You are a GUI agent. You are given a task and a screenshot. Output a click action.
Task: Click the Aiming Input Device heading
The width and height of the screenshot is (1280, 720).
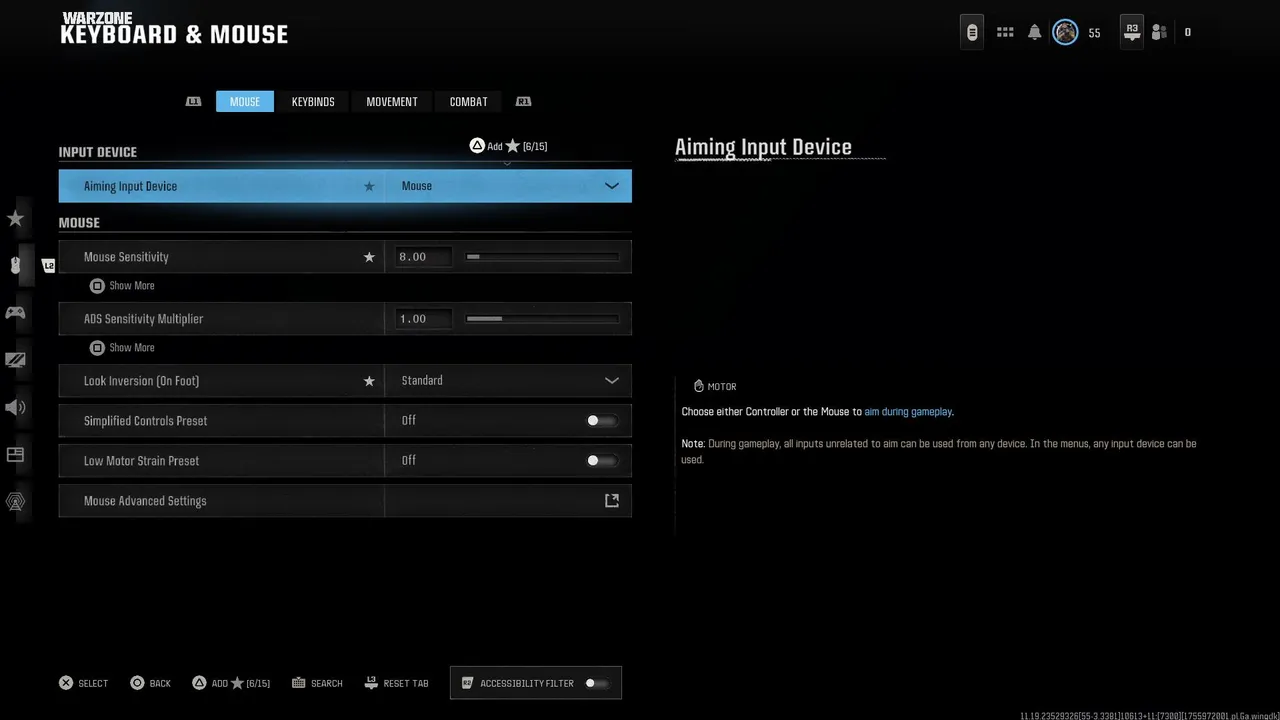(763, 147)
